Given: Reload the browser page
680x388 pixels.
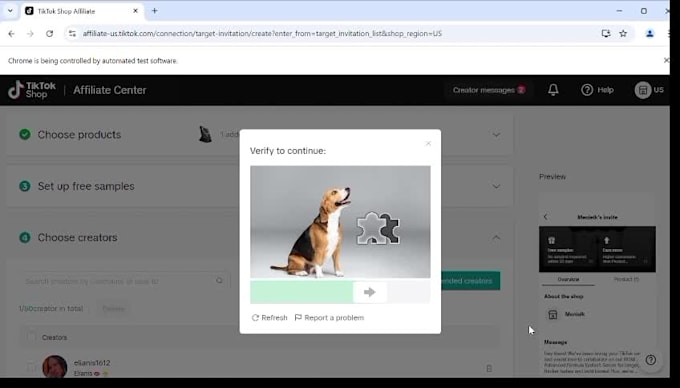Looking at the screenshot, I should point(49,33).
